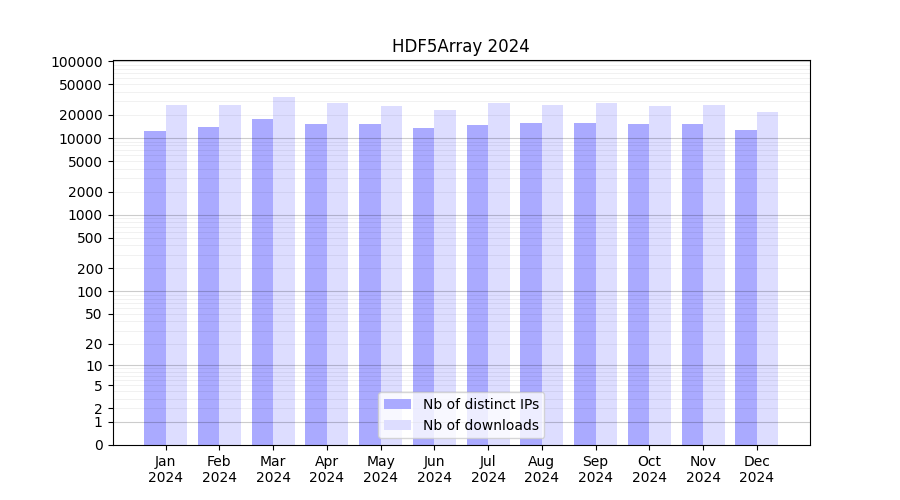This screenshot has width=900, height=500.
Task: Select the 1000 y-axis tick label
Action: pyautogui.click(x=84, y=215)
